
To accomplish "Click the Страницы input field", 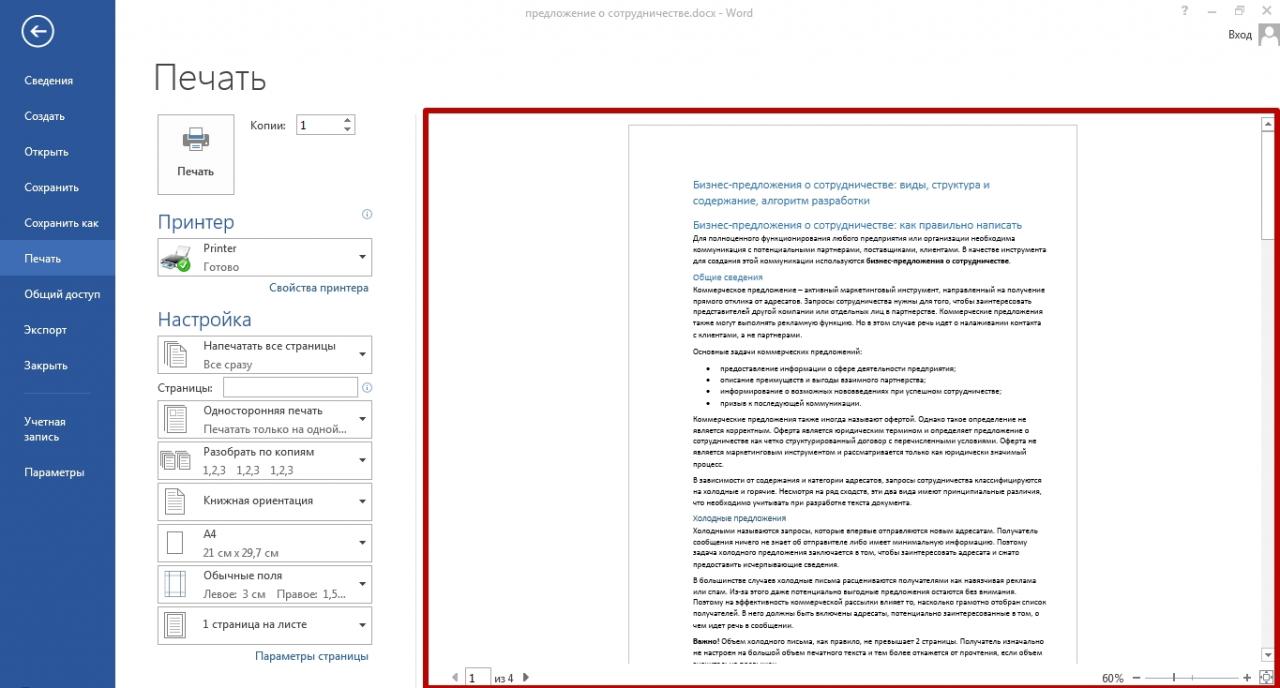I will click(x=290, y=387).
